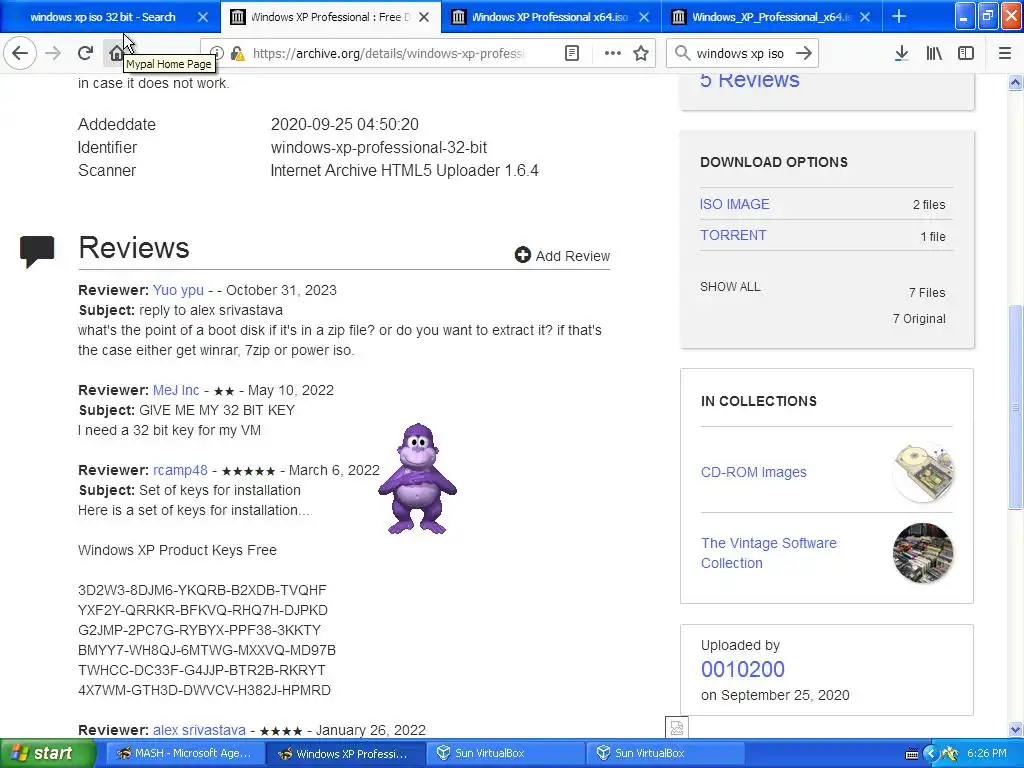
Task: Open the Mypal Home Page button
Action: (x=116, y=53)
